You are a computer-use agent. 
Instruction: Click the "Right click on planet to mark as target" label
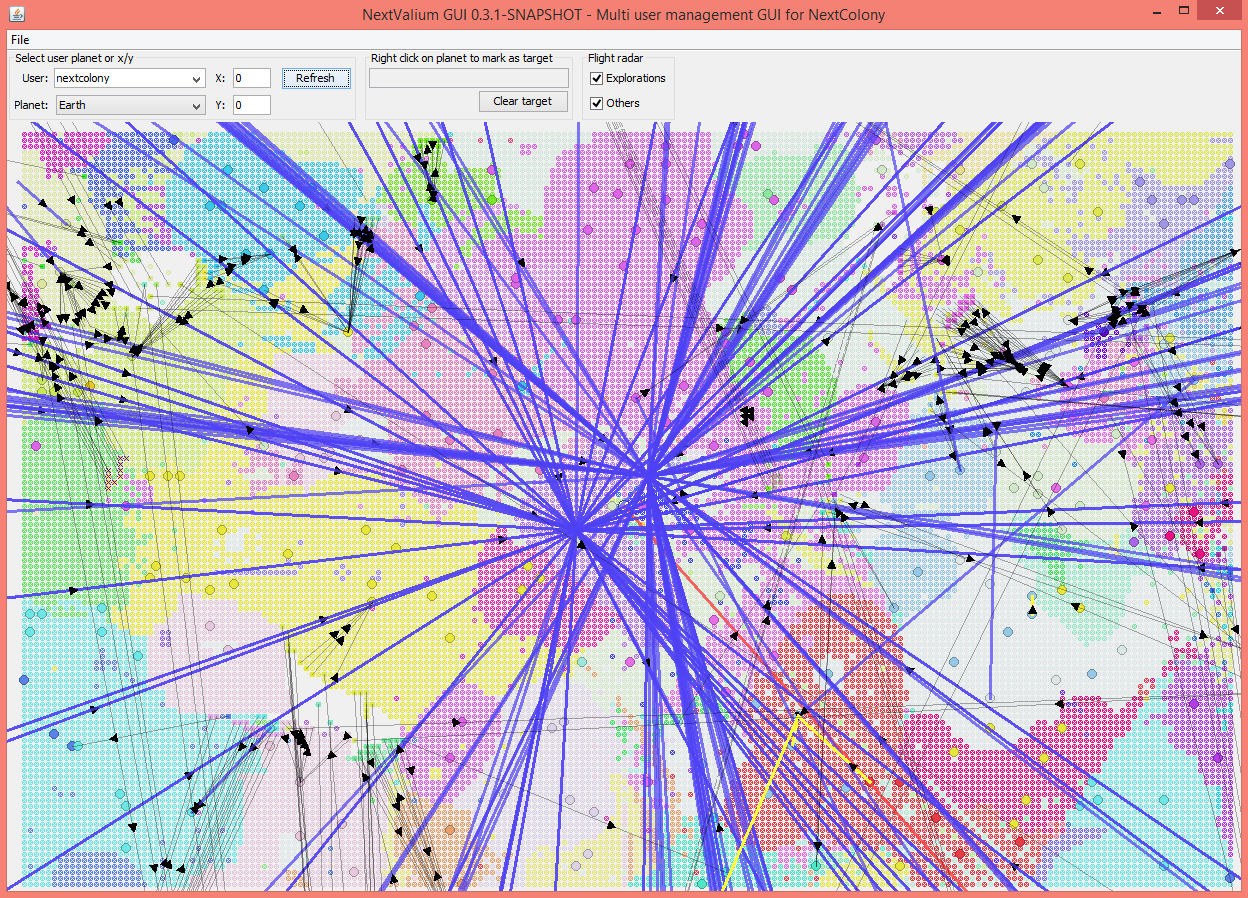462,58
